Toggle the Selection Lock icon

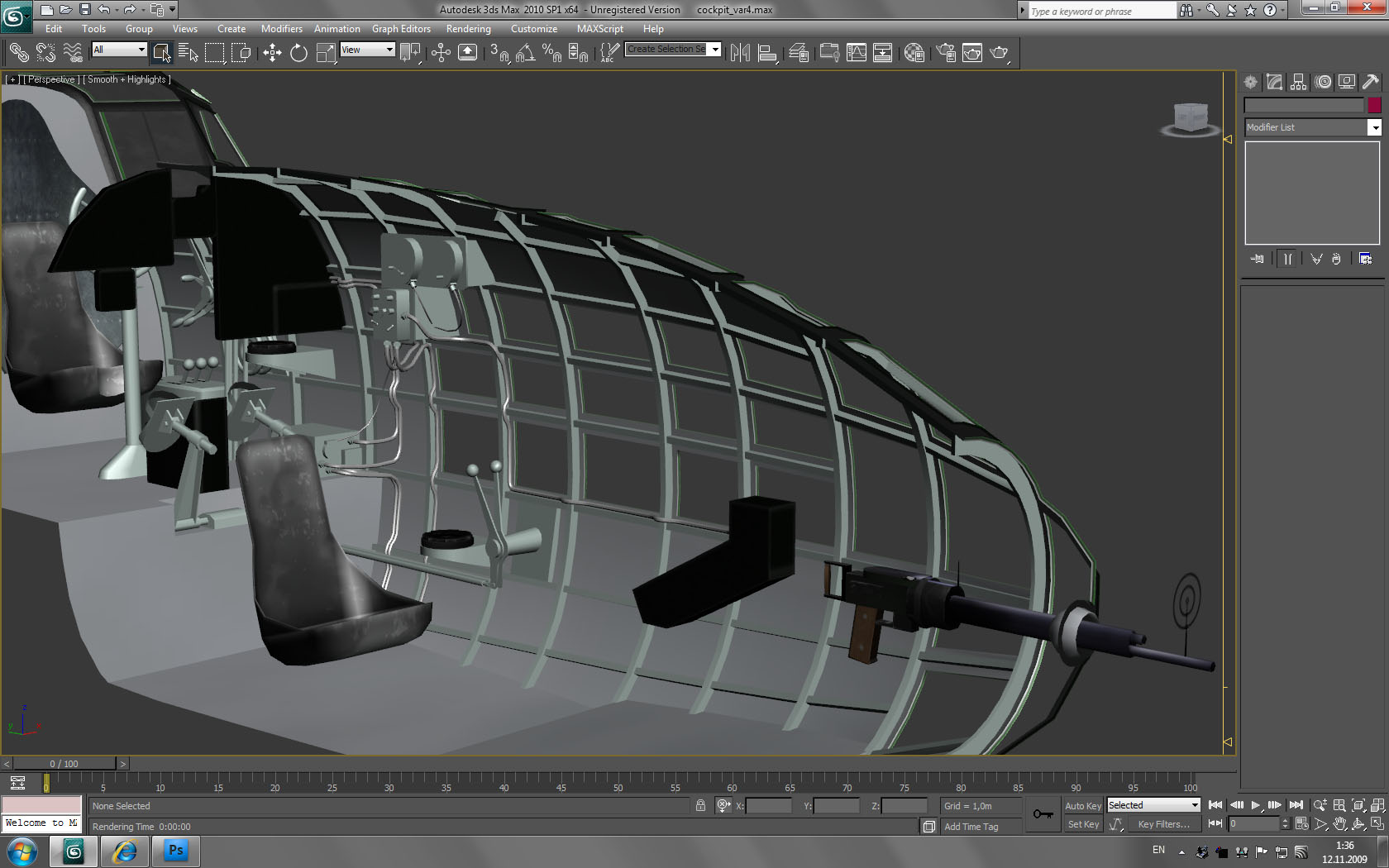click(x=700, y=805)
